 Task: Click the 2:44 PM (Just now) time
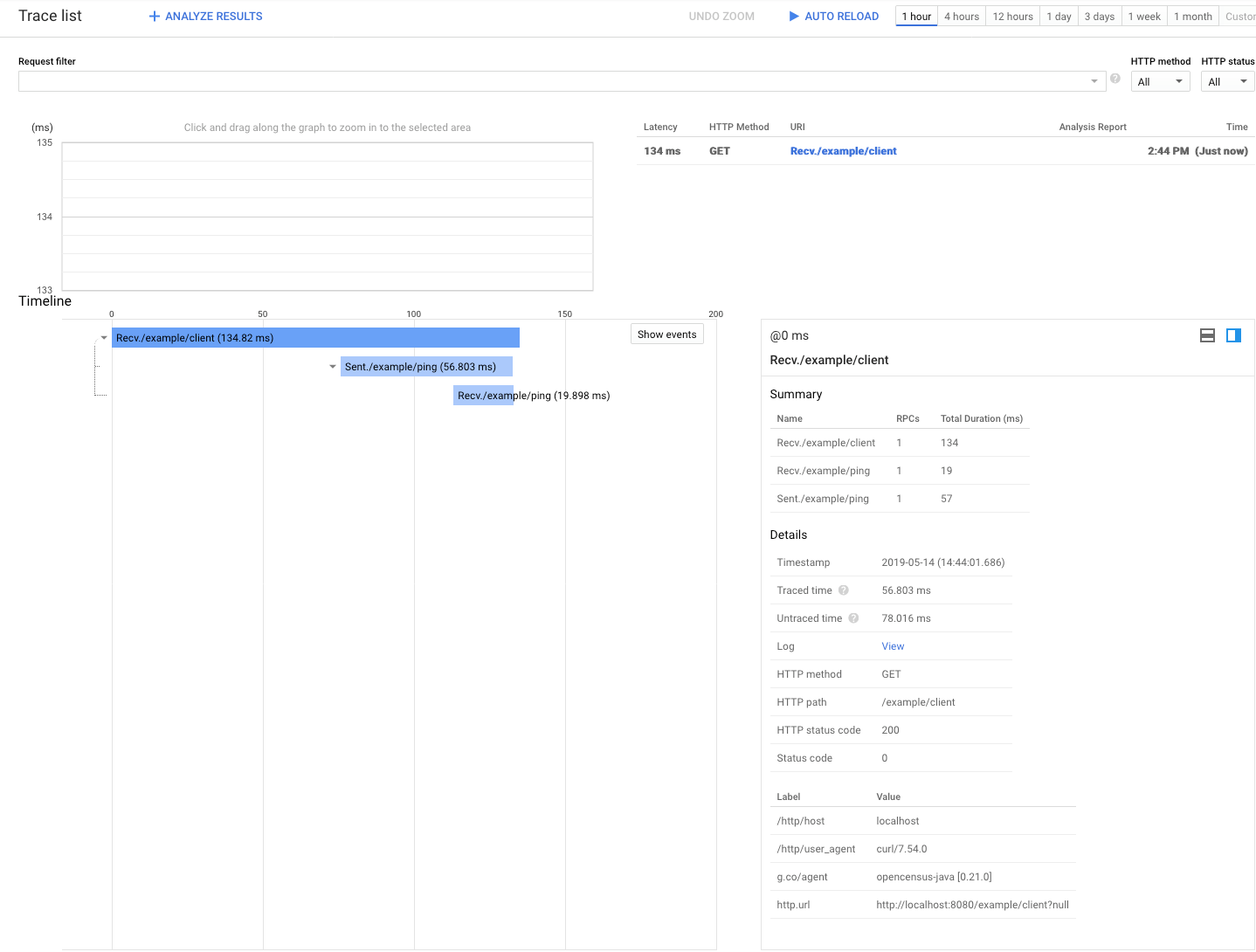(1197, 151)
